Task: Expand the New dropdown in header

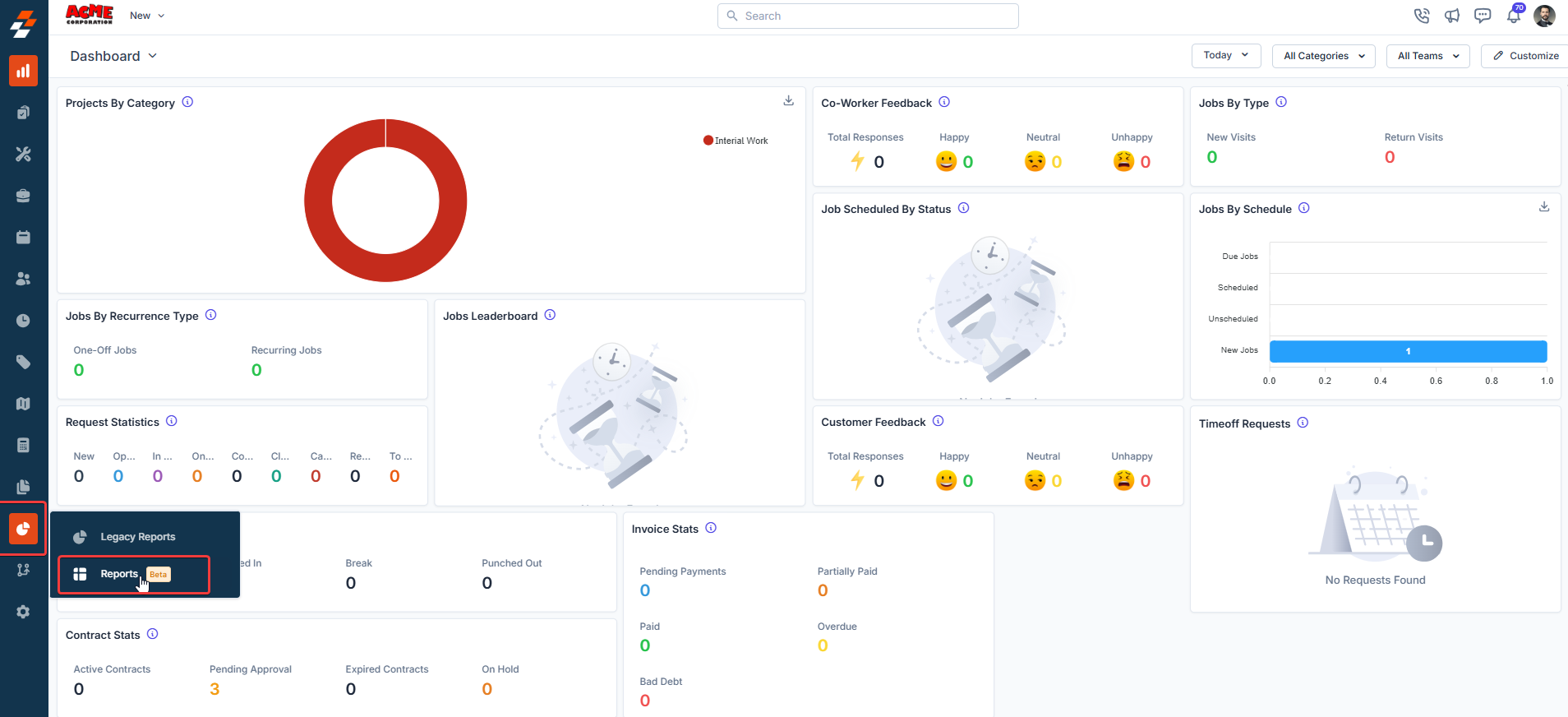Action: 147,16
